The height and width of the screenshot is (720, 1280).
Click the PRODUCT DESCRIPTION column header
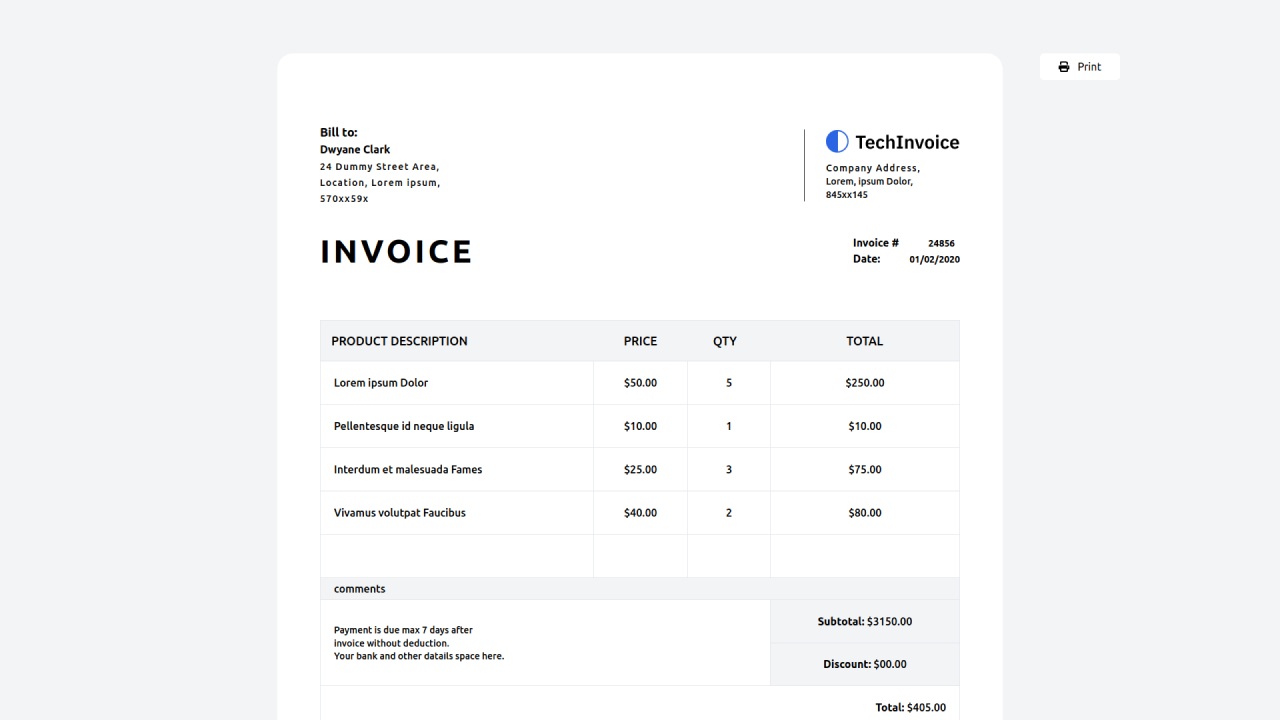pyautogui.click(x=399, y=341)
